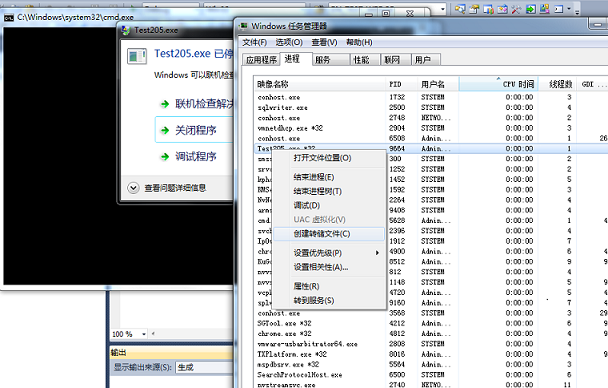The height and width of the screenshot is (388, 608).
Task: Click the 输出 panel title bar
Action: 172,353
